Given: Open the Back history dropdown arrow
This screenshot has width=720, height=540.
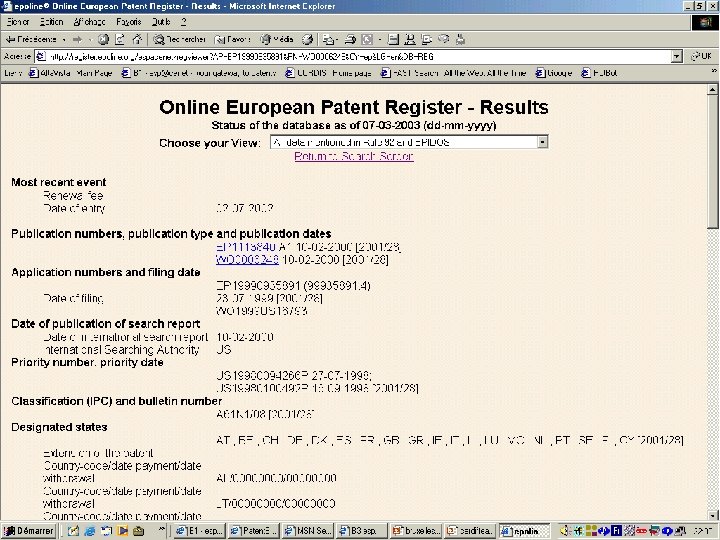Looking at the screenshot, I should coord(64,40).
